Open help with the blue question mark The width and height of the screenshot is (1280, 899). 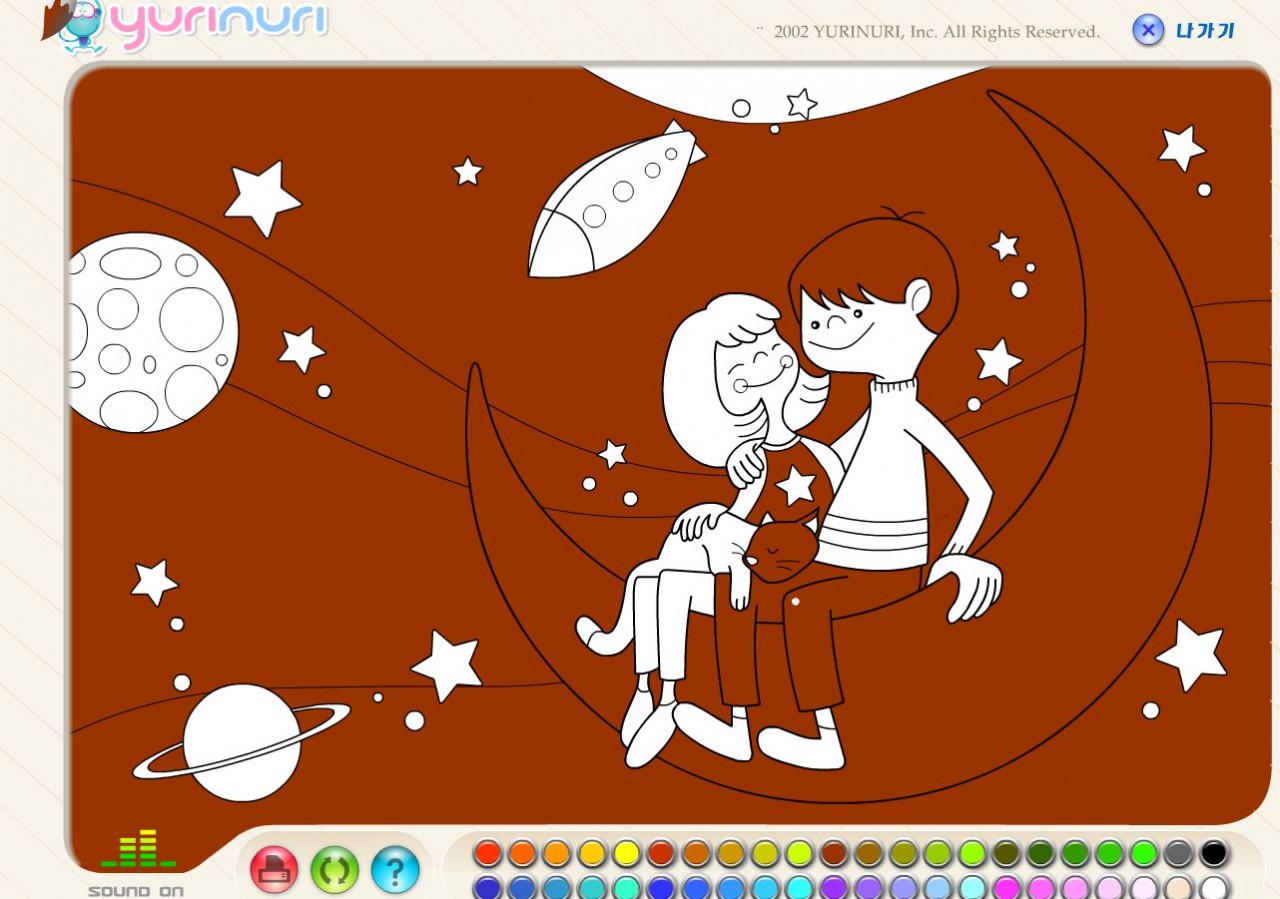(395, 870)
